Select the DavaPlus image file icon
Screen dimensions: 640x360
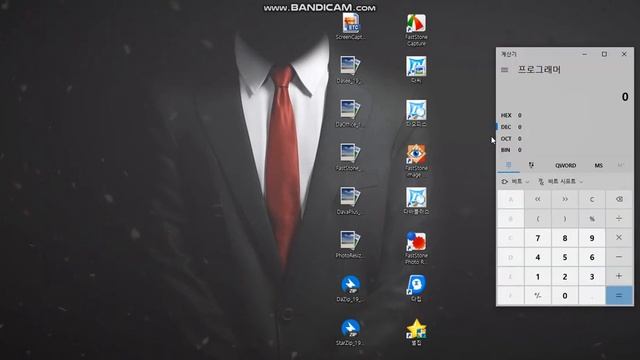[350, 201]
